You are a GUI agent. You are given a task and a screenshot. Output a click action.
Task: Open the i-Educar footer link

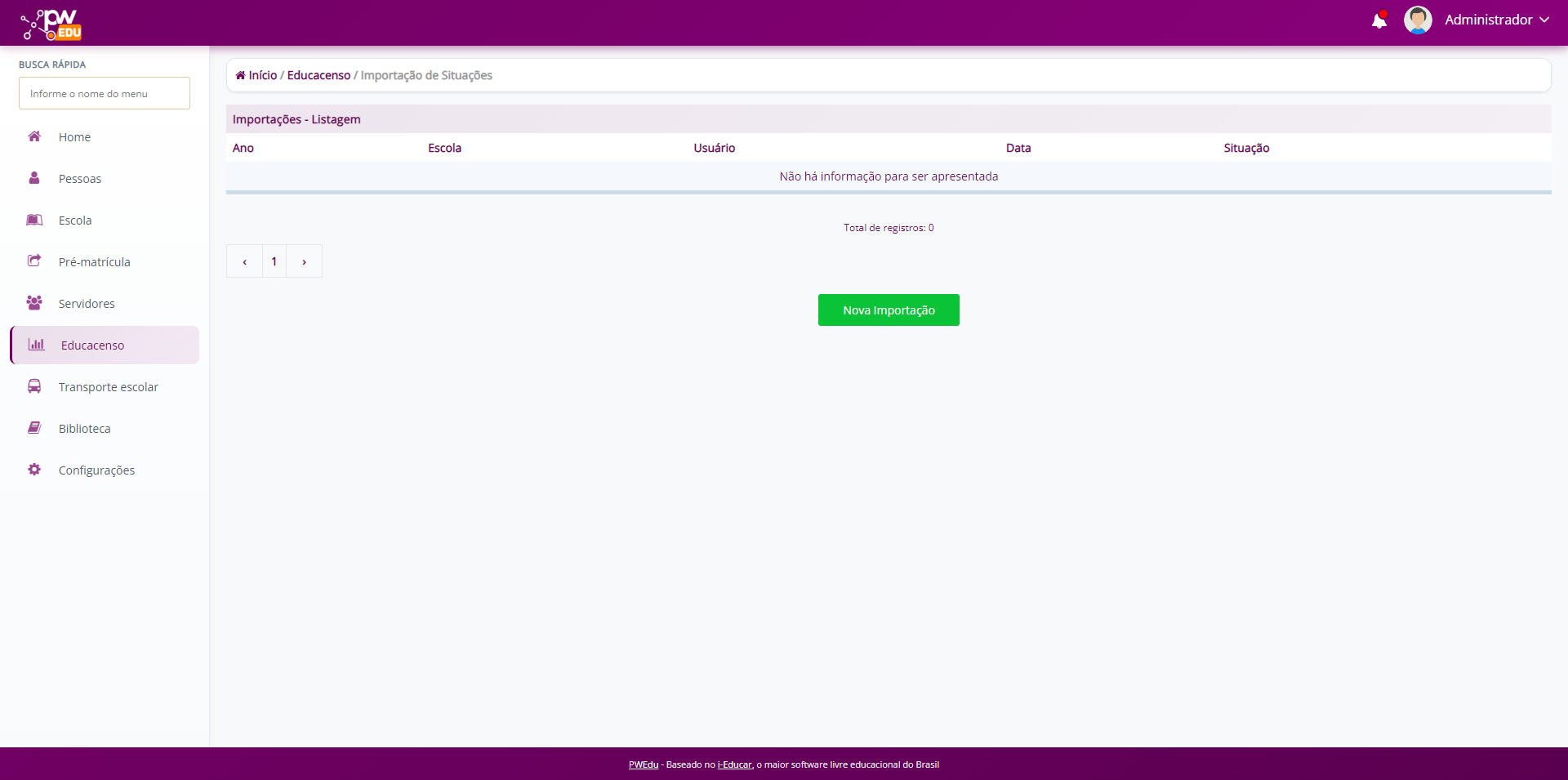(x=734, y=764)
